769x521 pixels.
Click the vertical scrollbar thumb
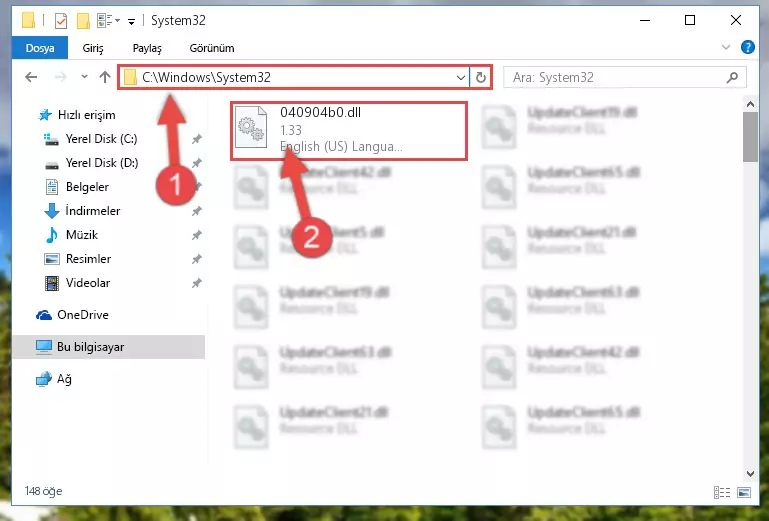pyautogui.click(x=750, y=137)
